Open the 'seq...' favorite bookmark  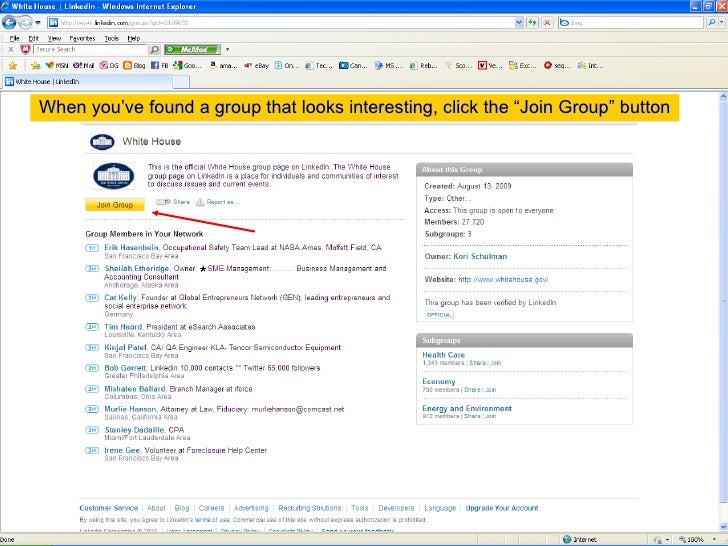point(557,65)
